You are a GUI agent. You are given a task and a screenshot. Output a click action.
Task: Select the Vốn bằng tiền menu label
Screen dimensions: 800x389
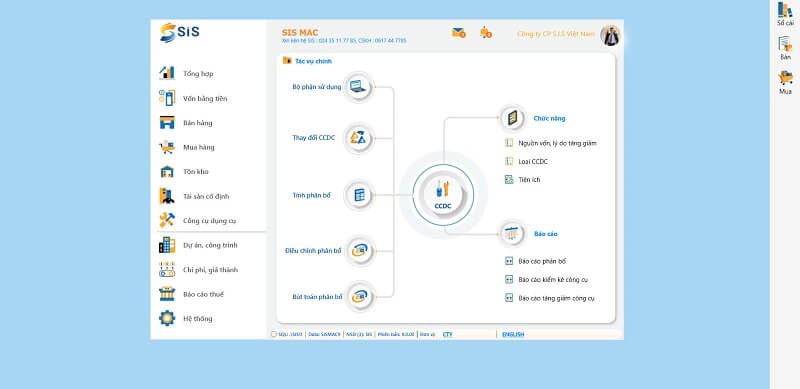pos(205,99)
